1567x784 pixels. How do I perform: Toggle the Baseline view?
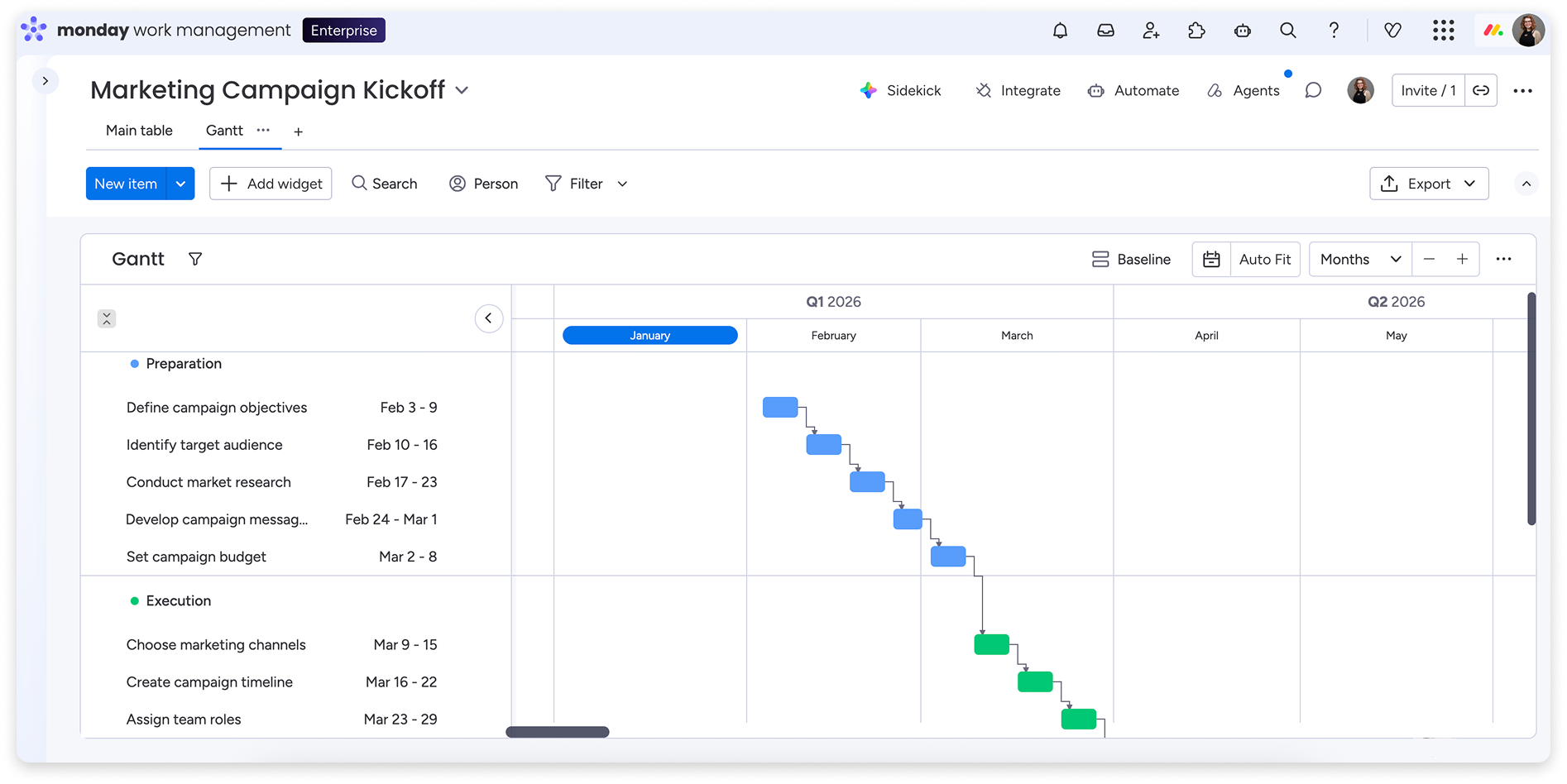(x=1131, y=260)
